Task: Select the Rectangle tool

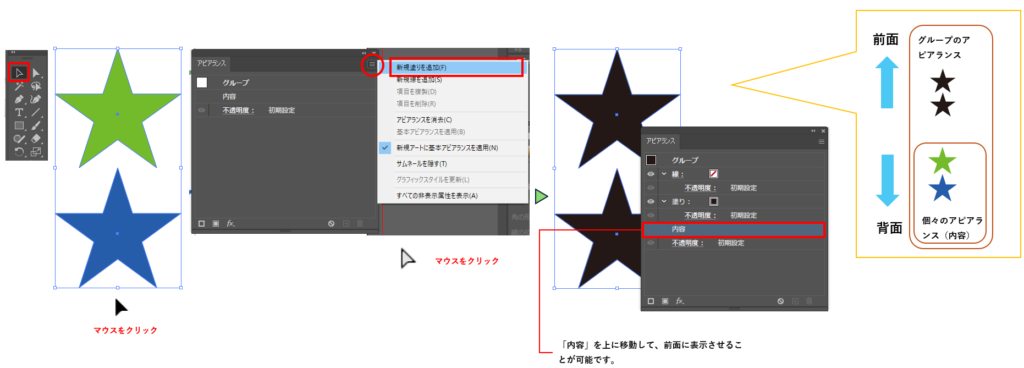Action: click(19, 125)
